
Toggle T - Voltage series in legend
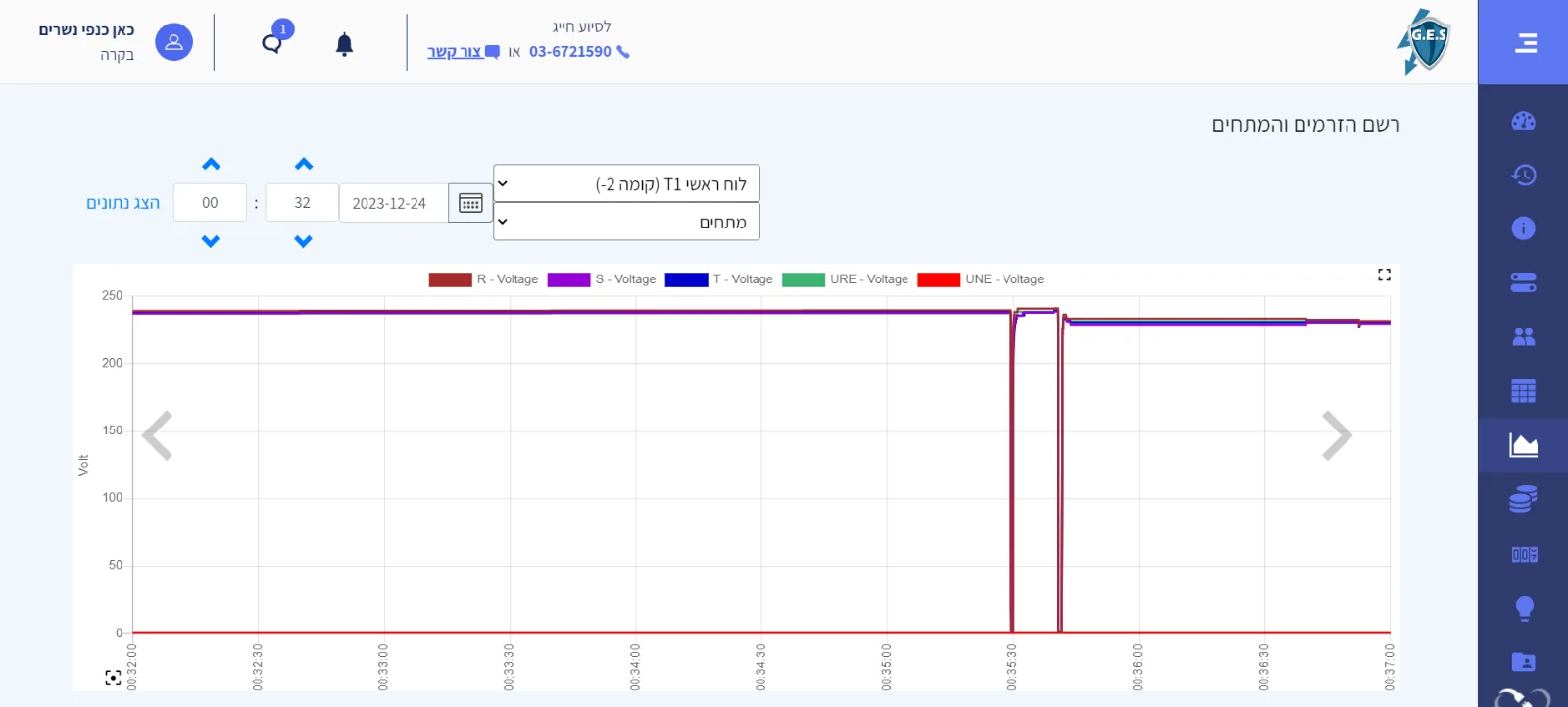[718, 279]
